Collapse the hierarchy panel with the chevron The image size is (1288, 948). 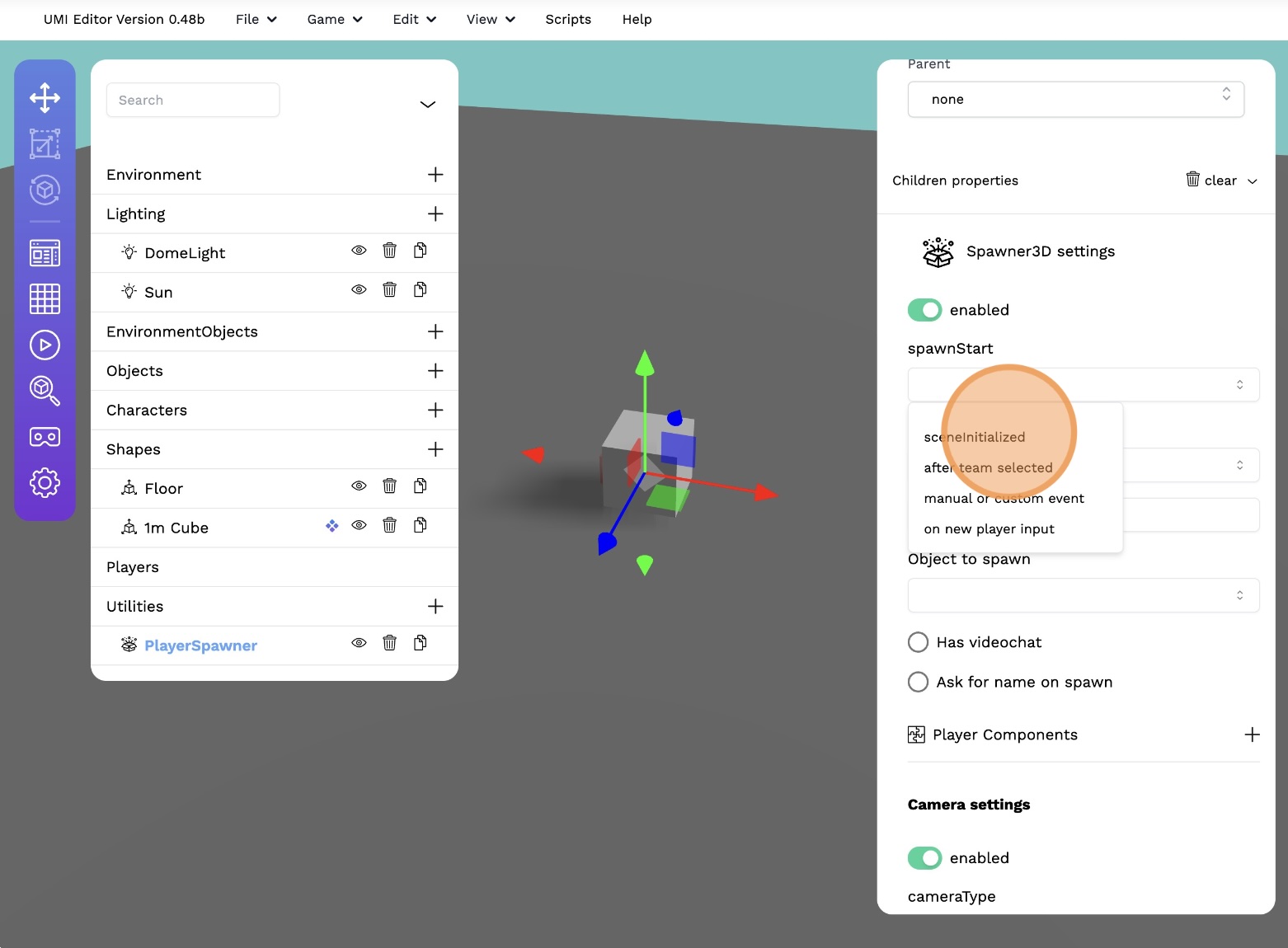click(427, 104)
